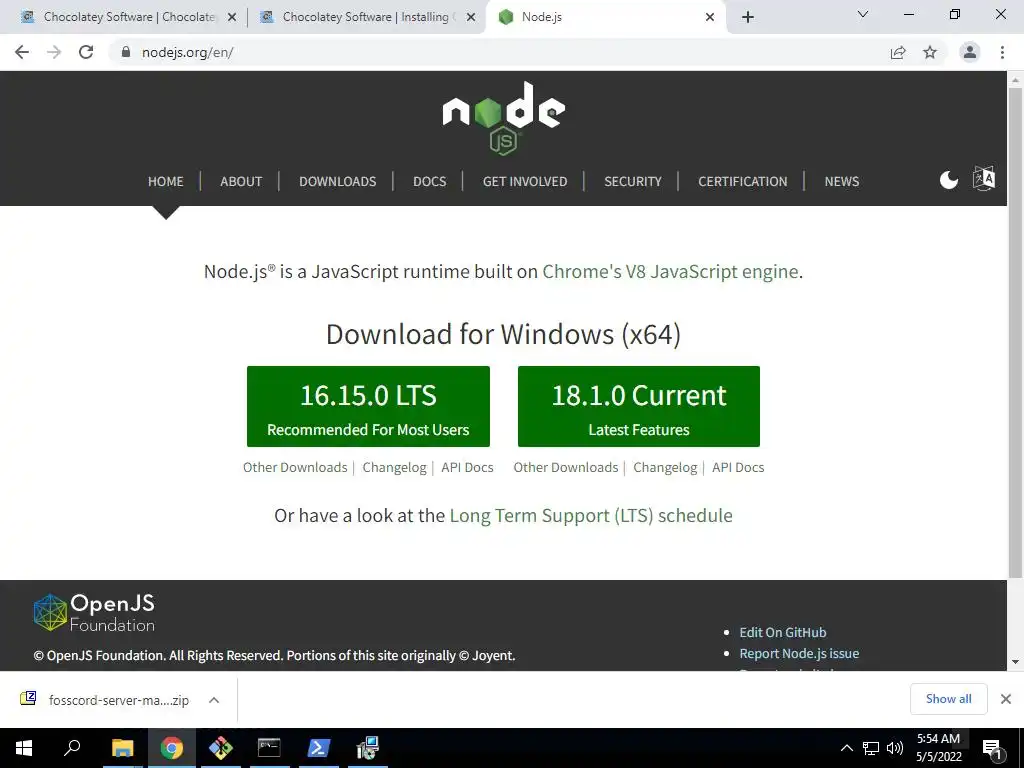Image resolution: width=1024 pixels, height=768 pixels.
Task: Open GET INVOLVED nav item
Action: [525, 182]
